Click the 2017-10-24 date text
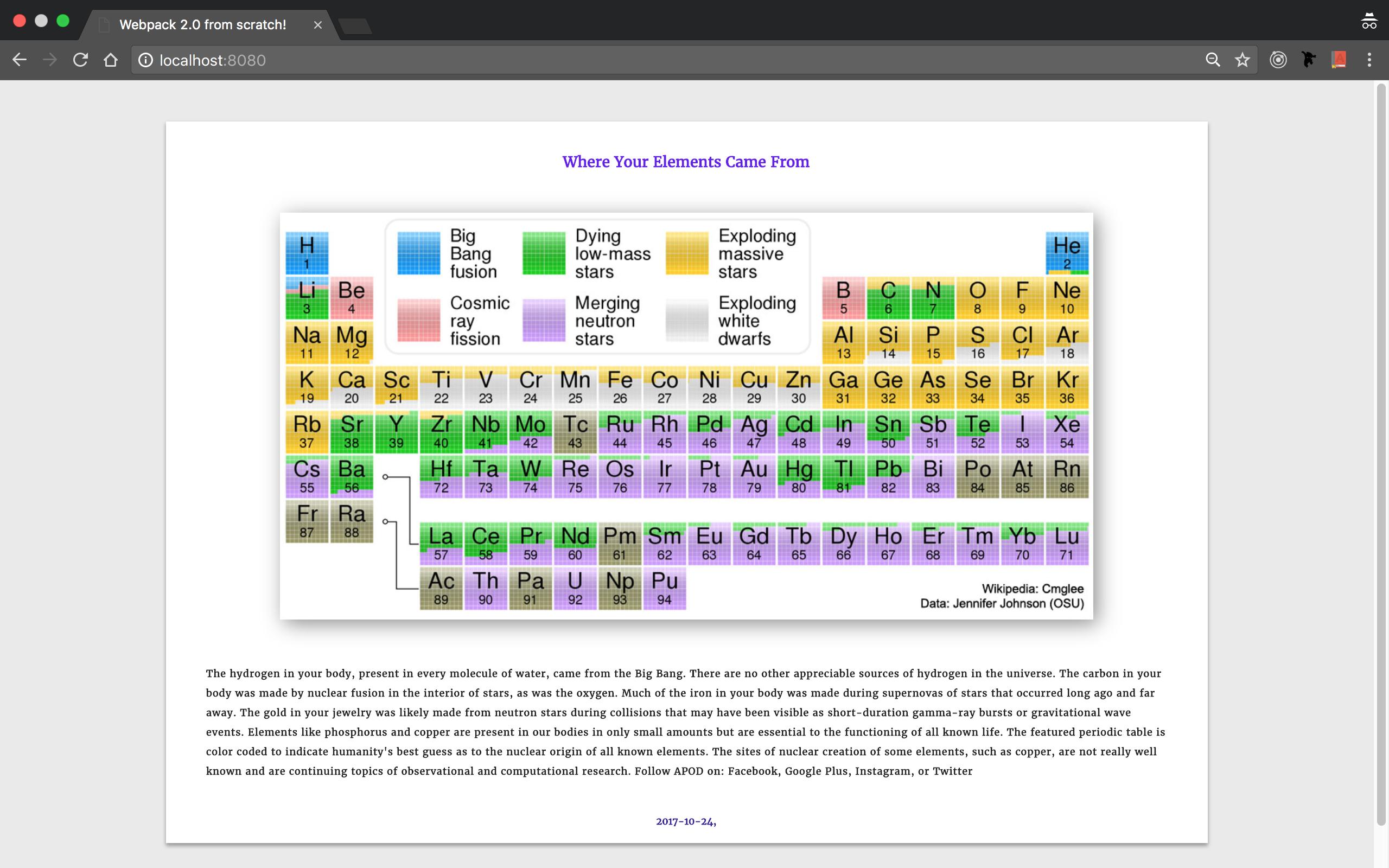 point(685,821)
